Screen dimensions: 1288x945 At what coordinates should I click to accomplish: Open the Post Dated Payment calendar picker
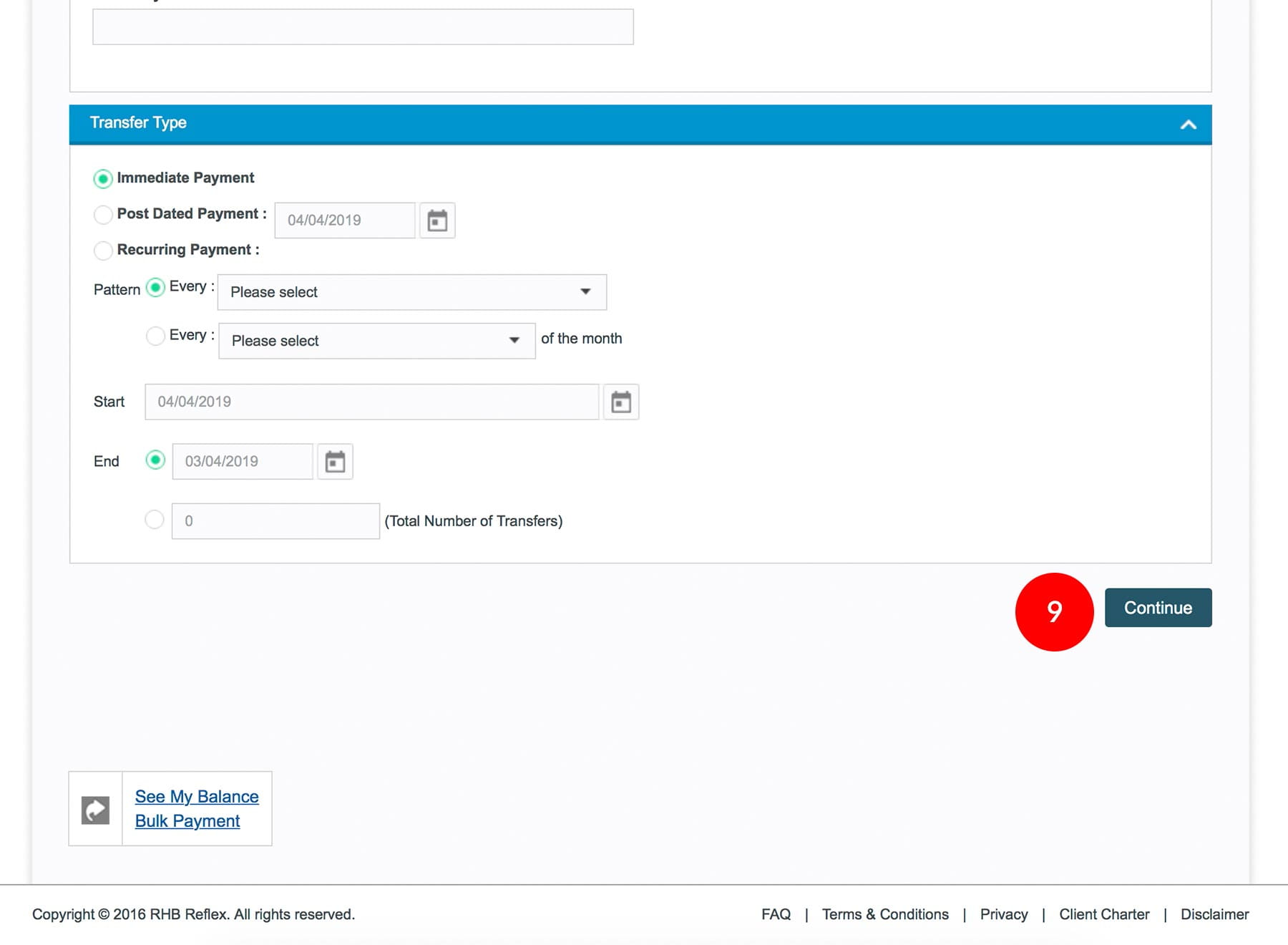(437, 220)
